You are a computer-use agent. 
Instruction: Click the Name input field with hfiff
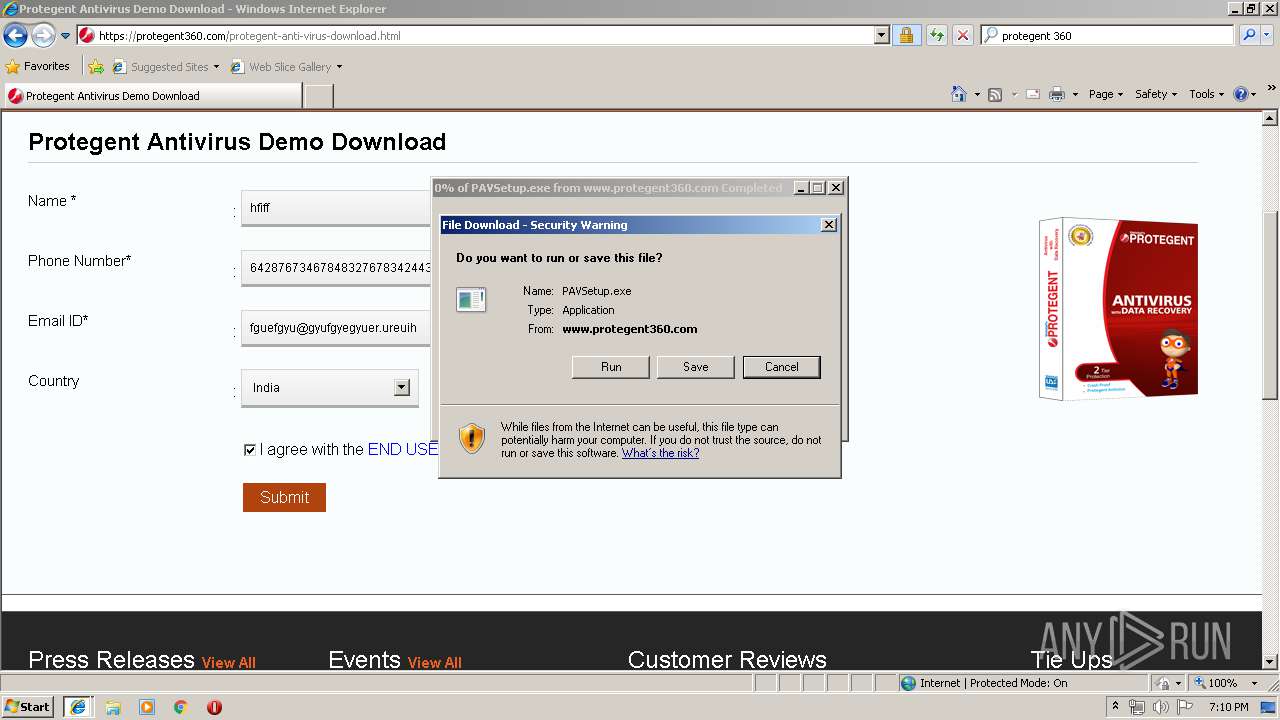(x=336, y=208)
